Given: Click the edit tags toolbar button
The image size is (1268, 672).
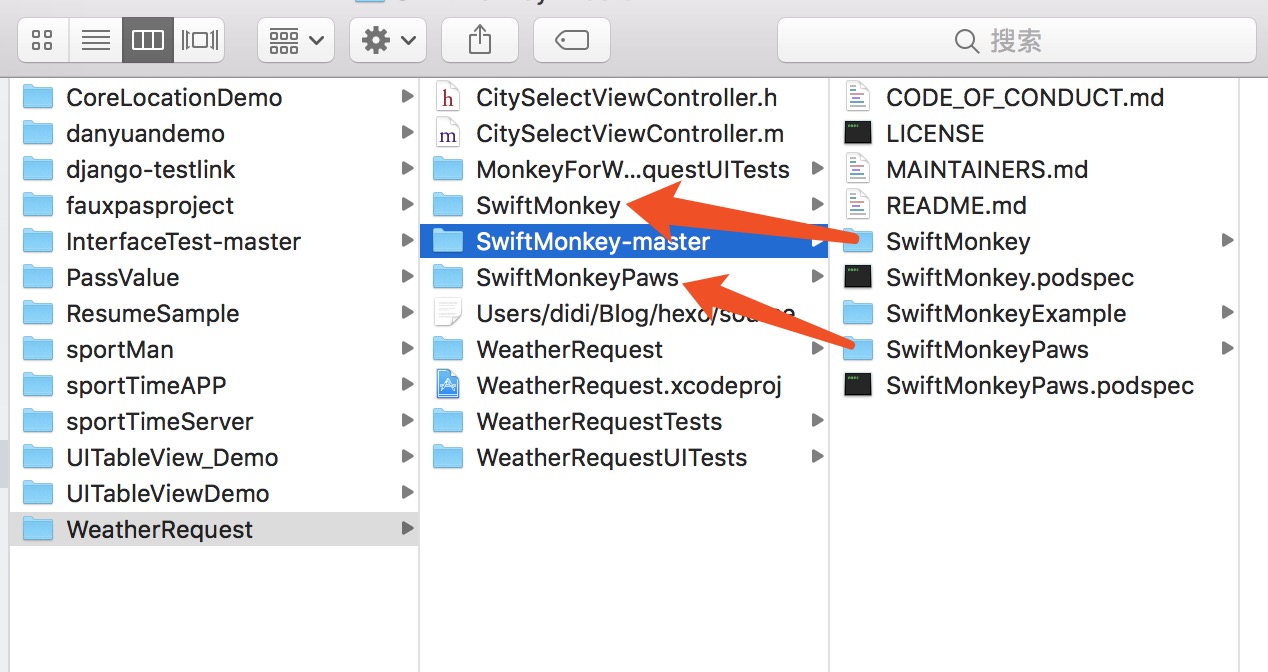Looking at the screenshot, I should [572, 40].
